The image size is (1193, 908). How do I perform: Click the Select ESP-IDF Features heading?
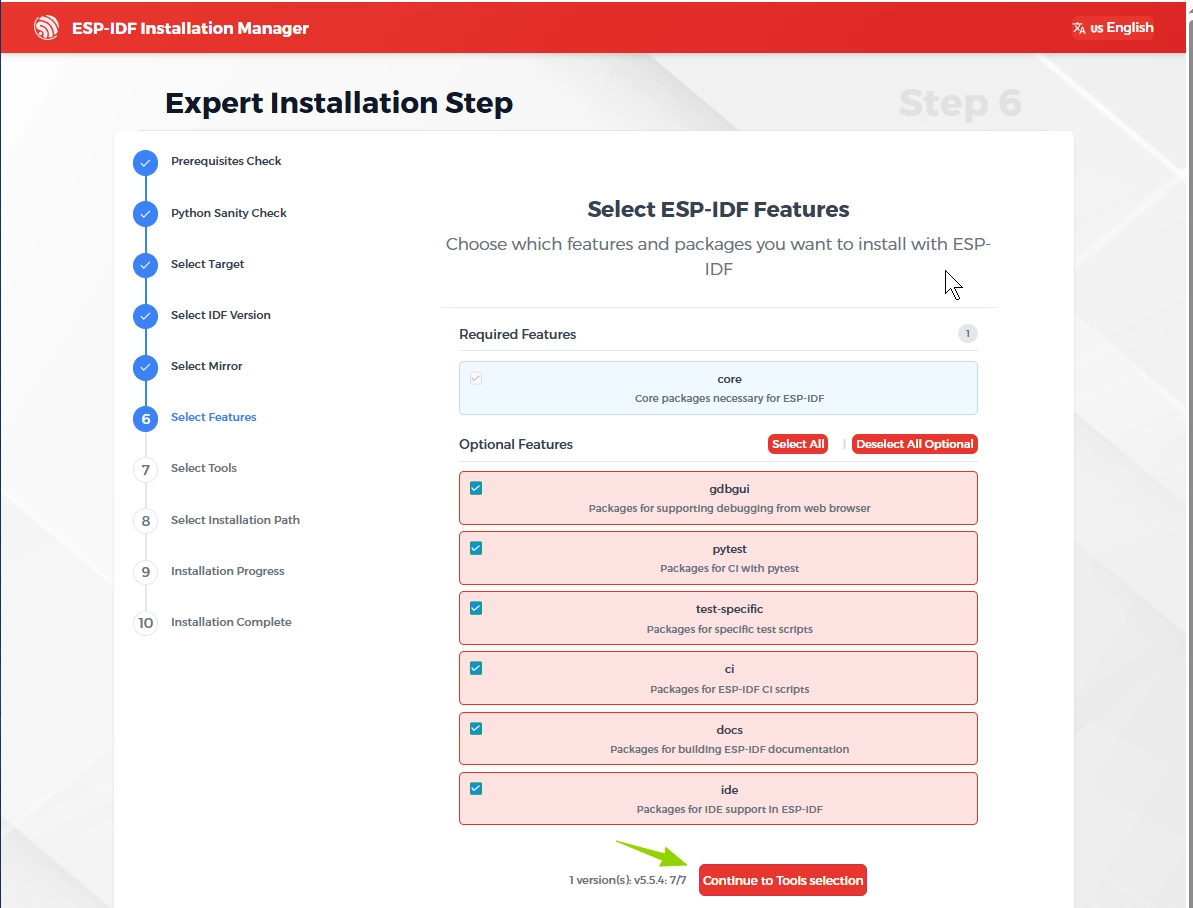click(718, 209)
